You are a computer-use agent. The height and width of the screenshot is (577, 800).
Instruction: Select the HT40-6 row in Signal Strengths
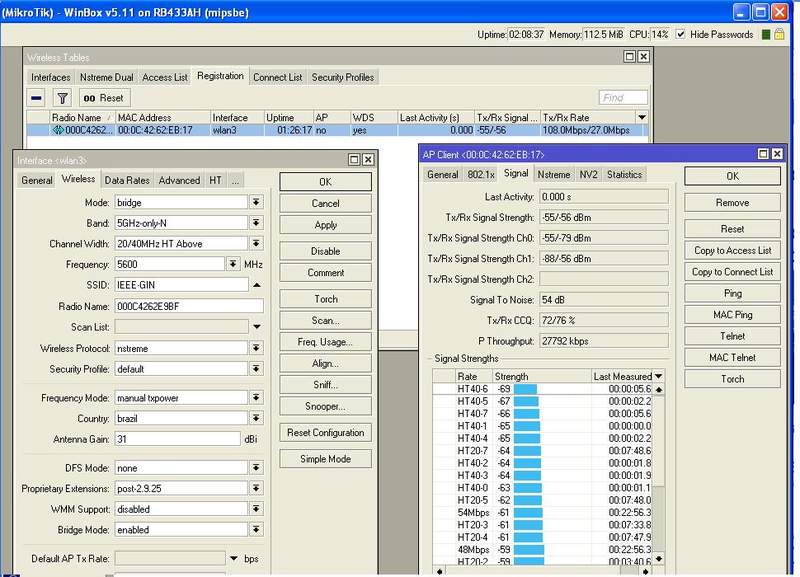point(543,389)
